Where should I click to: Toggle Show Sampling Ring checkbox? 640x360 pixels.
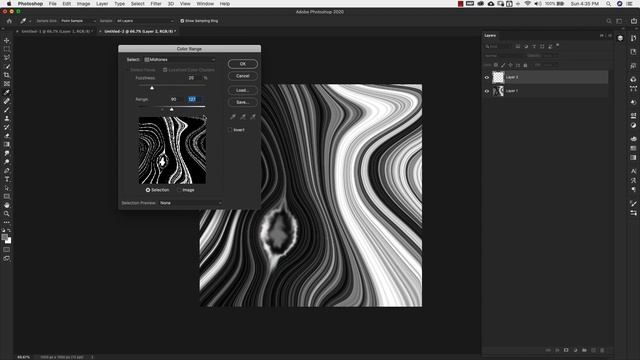point(182,21)
